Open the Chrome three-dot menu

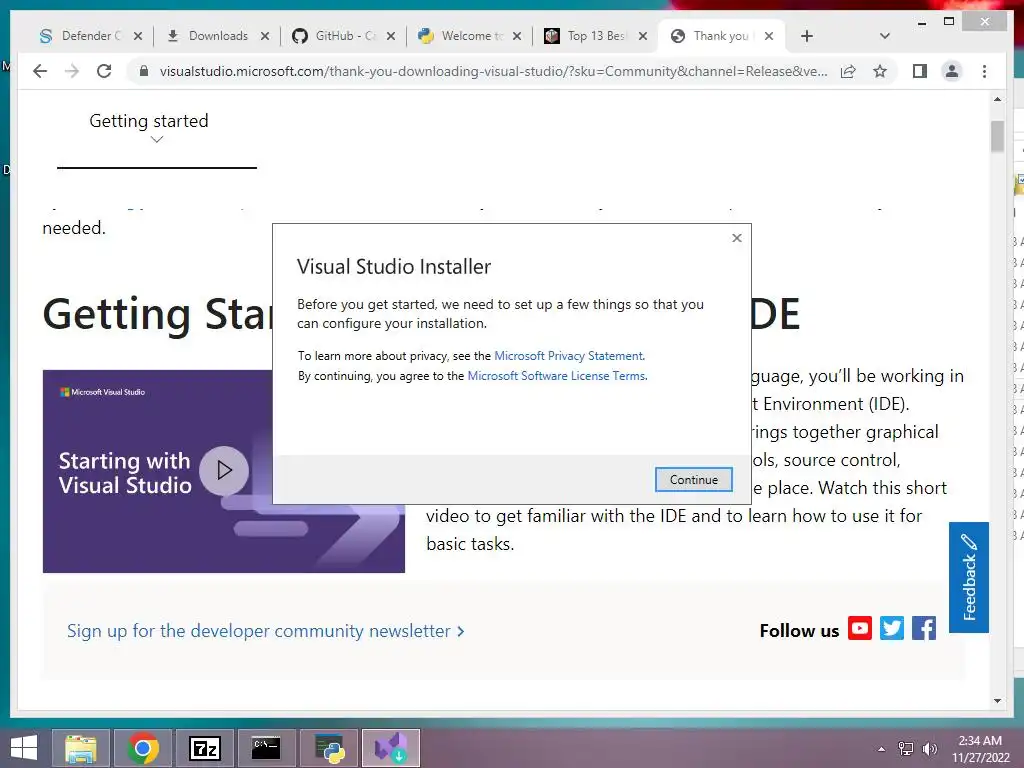[x=984, y=71]
